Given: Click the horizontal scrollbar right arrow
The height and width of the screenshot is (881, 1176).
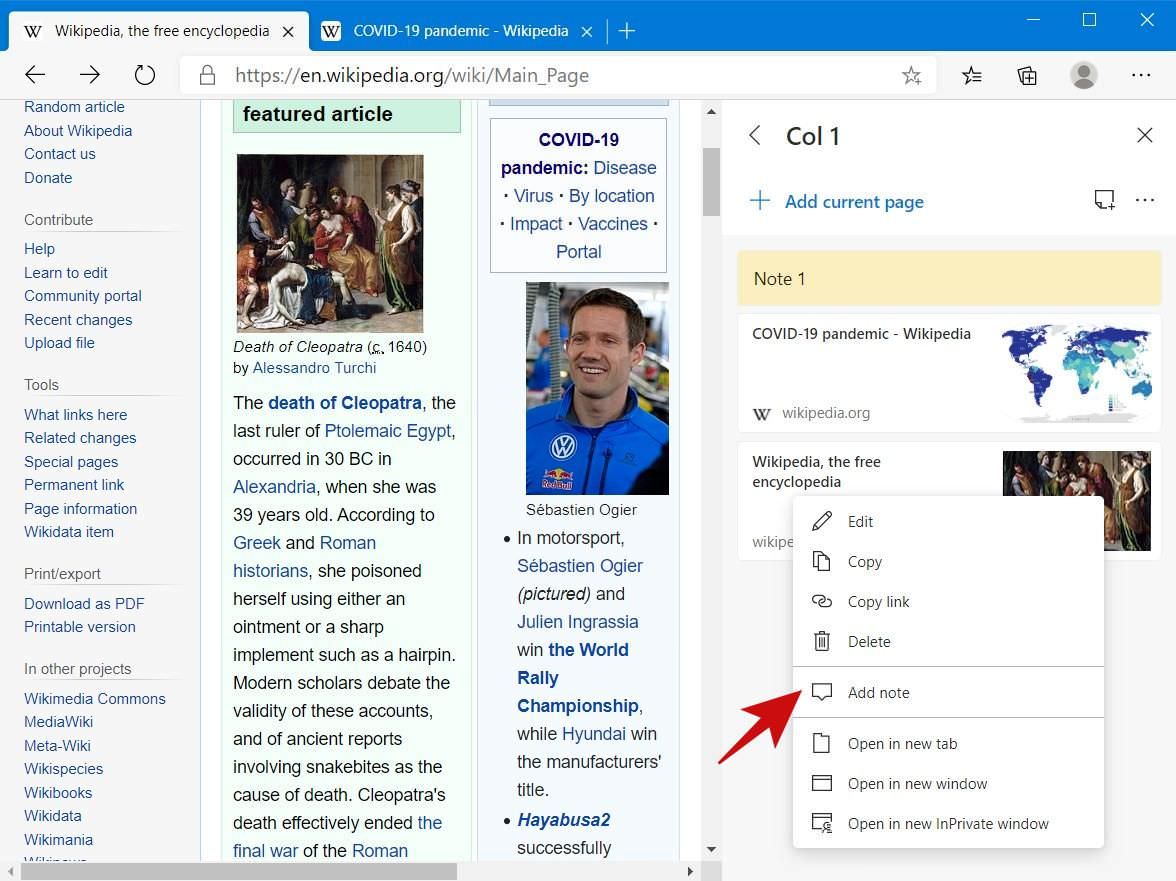Looking at the screenshot, I should (x=690, y=871).
